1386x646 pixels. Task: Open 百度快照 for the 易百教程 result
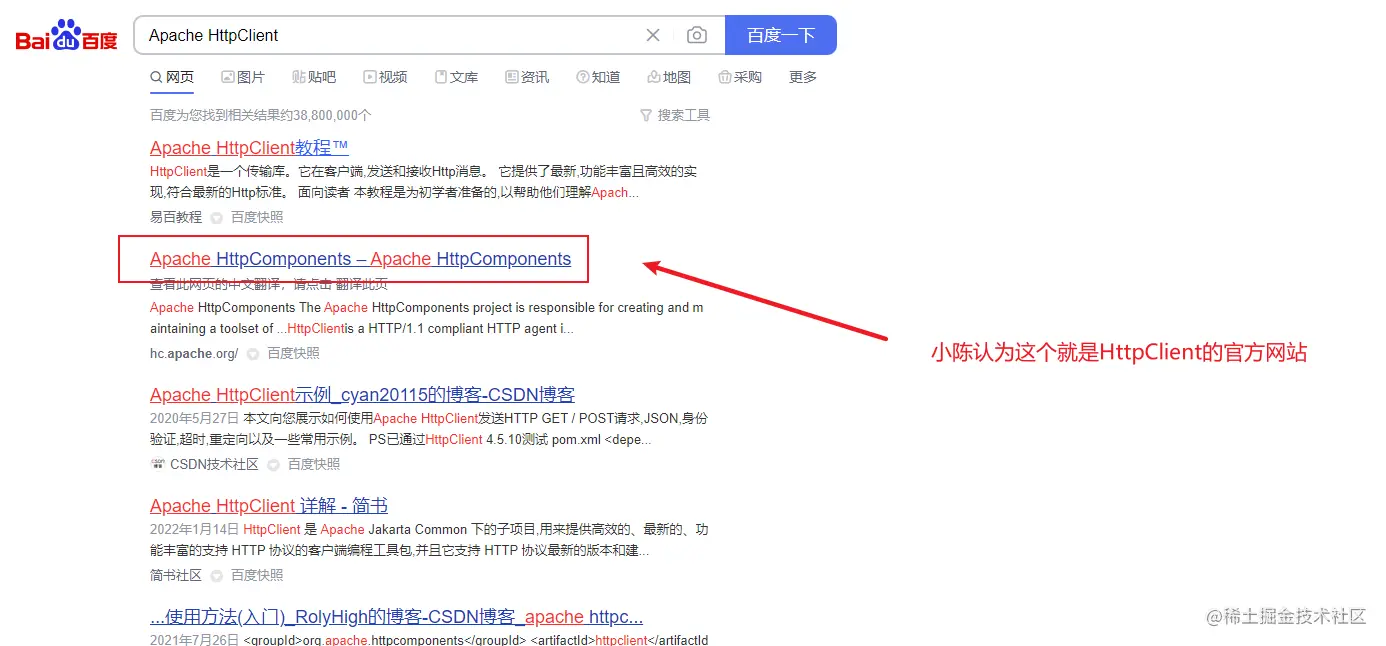point(257,217)
